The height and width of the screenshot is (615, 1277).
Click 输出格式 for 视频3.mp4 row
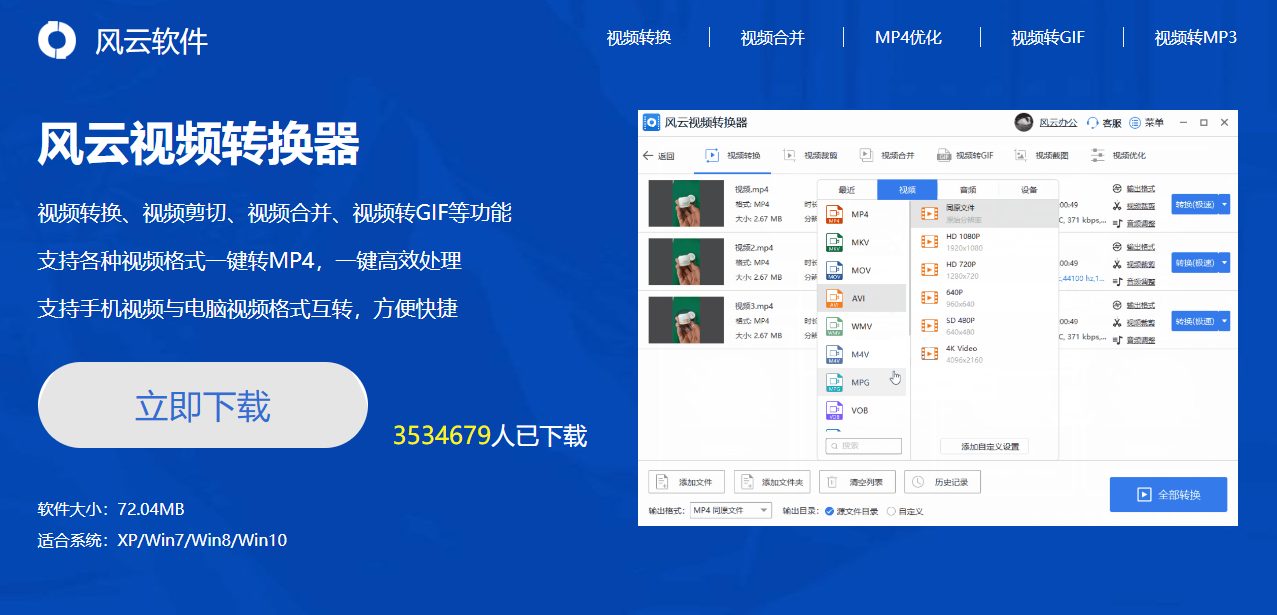pyautogui.click(x=1134, y=305)
